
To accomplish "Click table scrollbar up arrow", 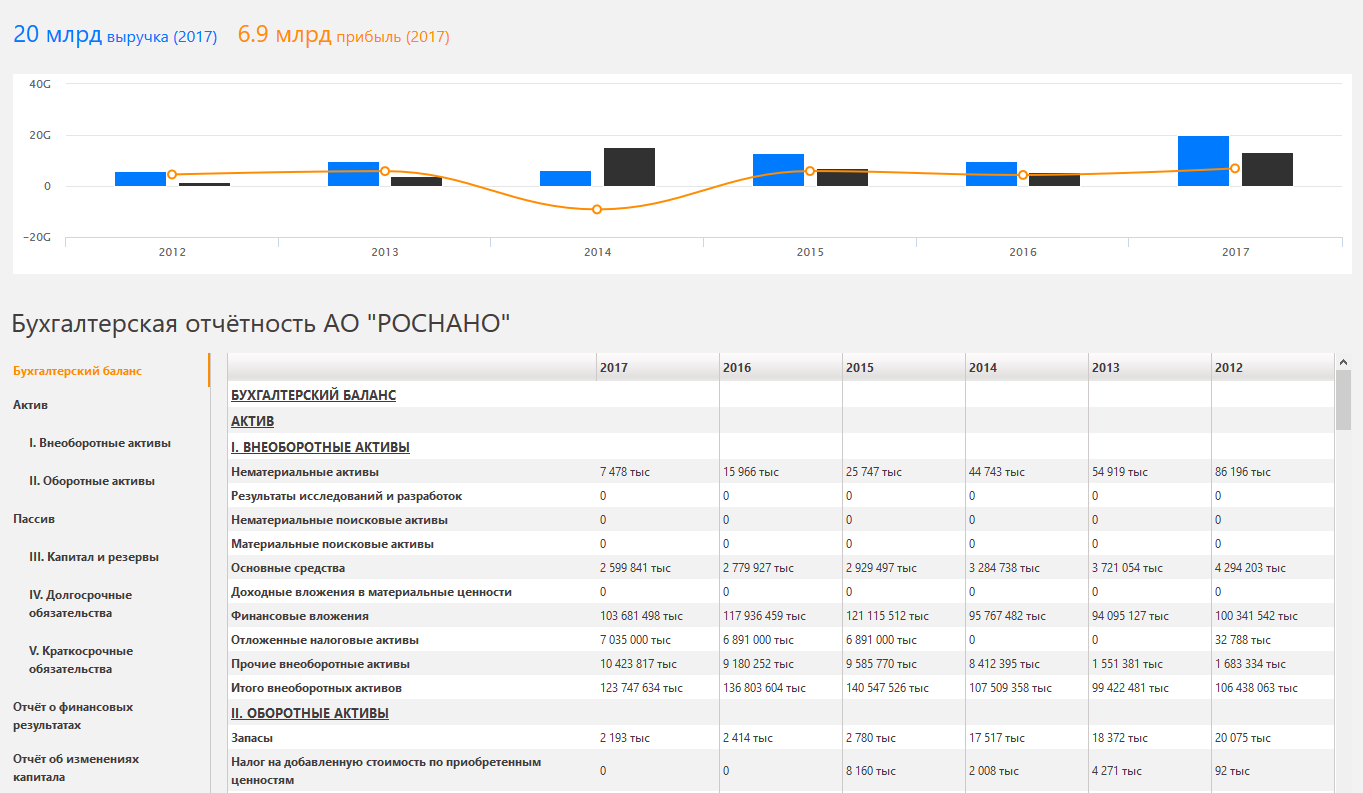I will (x=1343, y=362).
